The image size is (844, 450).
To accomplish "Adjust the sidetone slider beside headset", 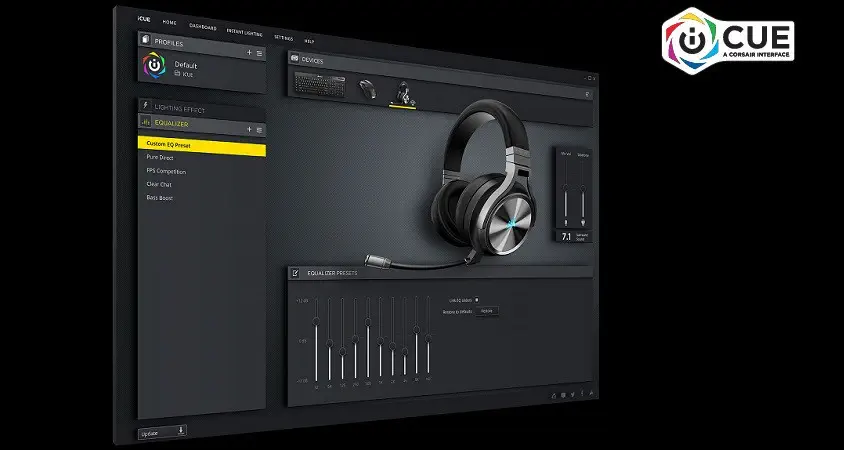I will [x=583, y=188].
